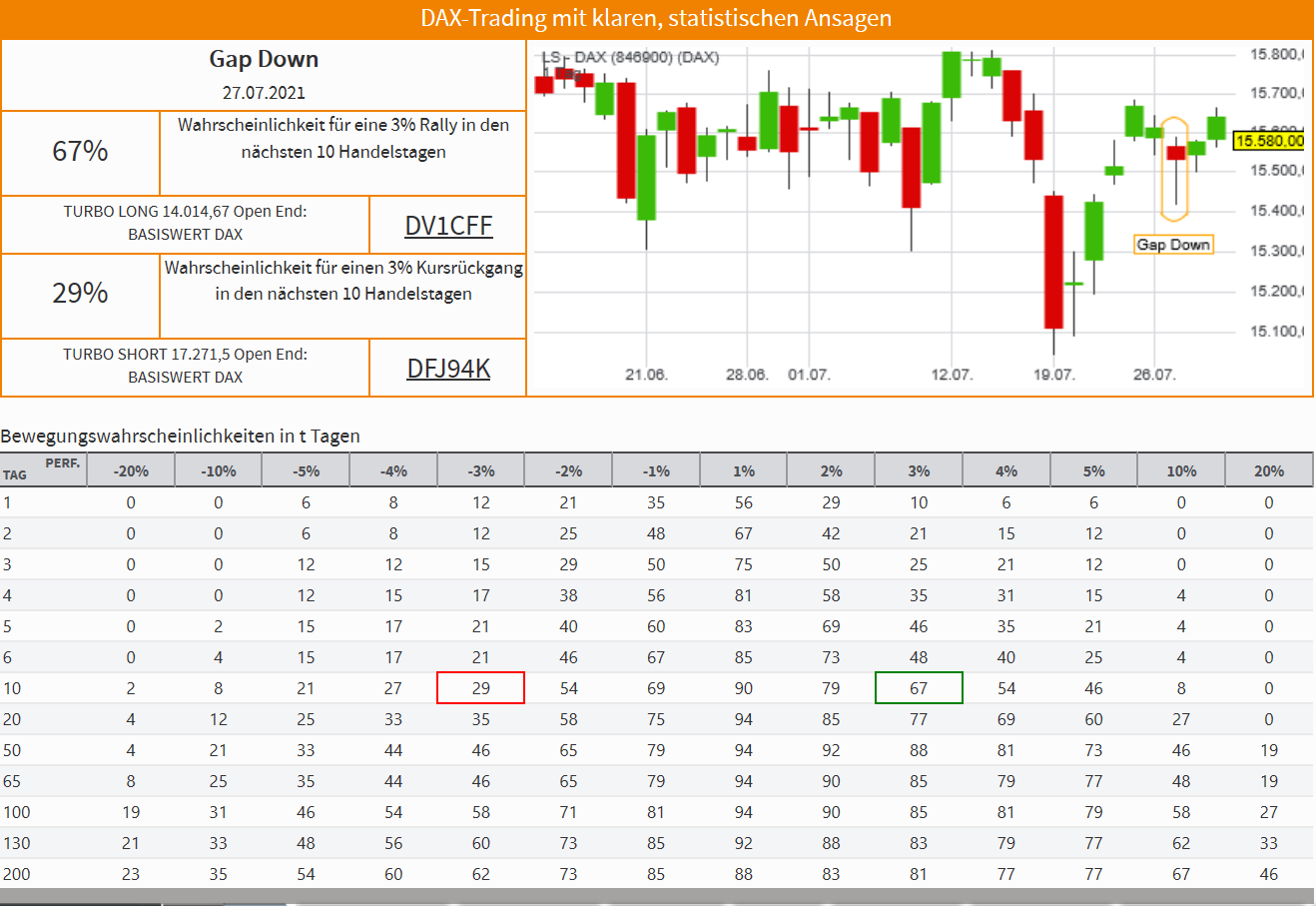Click the TURBO SHORT 17.271,5 Open End text
Image resolution: width=1316 pixels, height=906 pixels.
click(185, 366)
